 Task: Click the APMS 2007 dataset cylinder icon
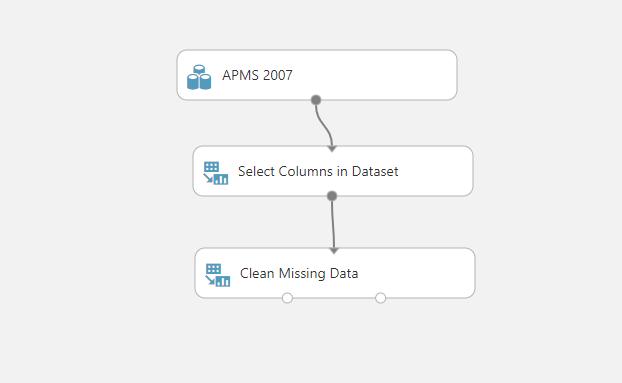pos(199,77)
